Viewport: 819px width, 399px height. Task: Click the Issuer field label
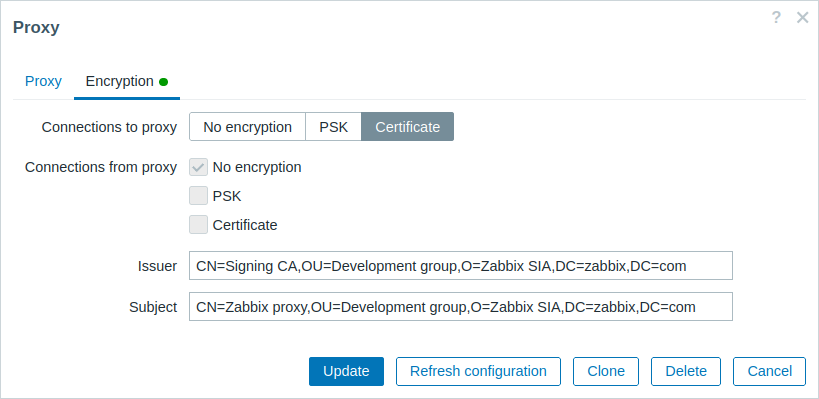click(x=157, y=266)
